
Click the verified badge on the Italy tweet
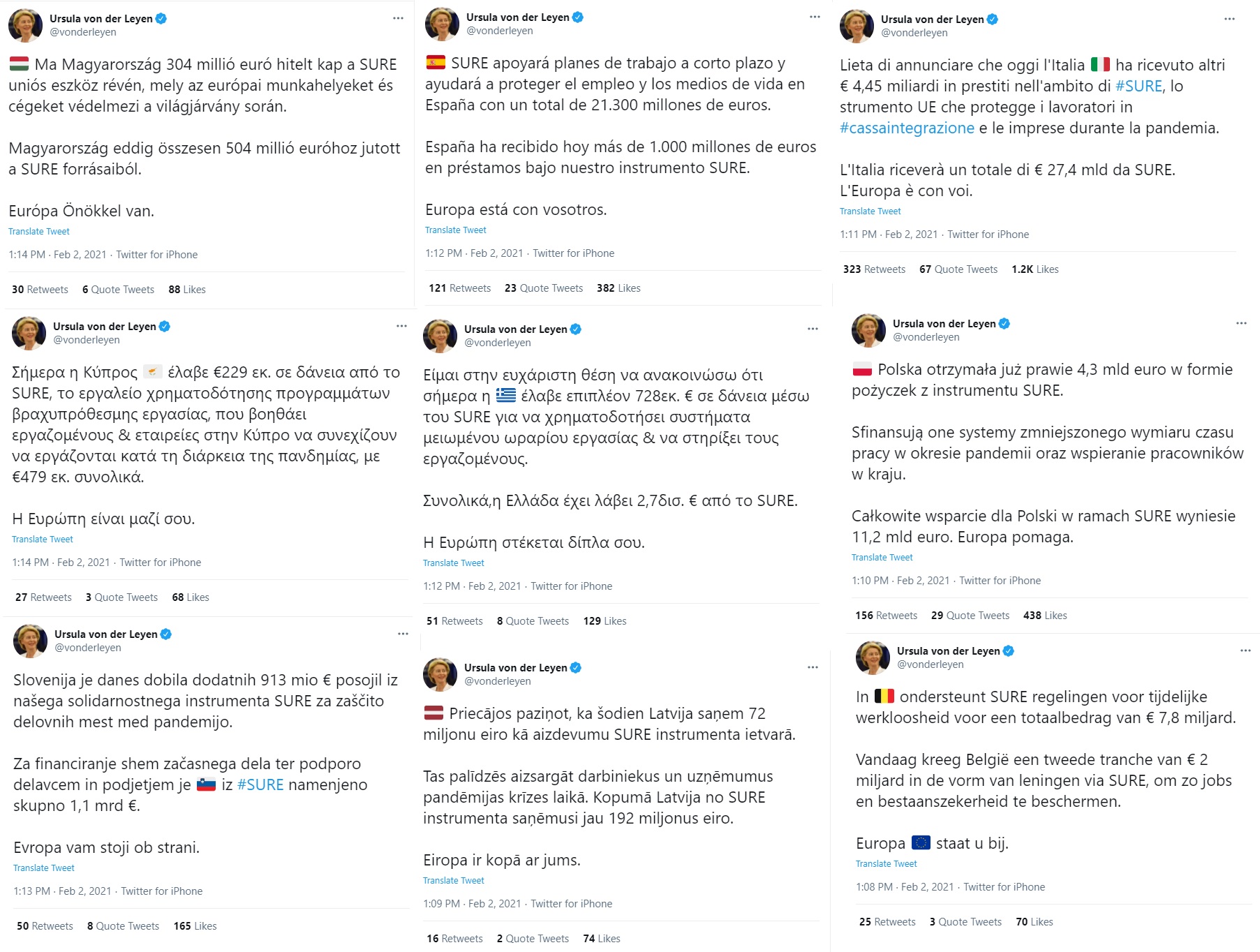pos(992,20)
